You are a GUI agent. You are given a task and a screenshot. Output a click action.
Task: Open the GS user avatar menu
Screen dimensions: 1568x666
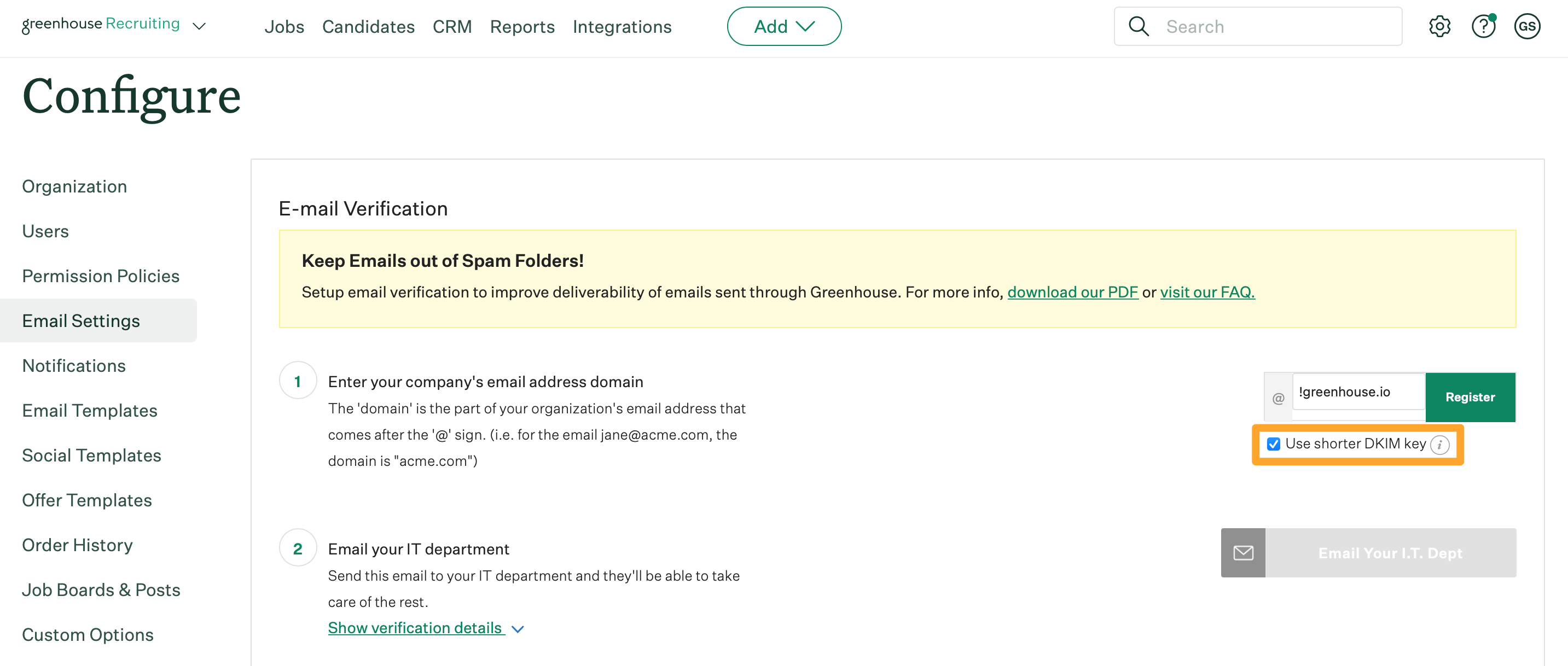(x=1526, y=26)
